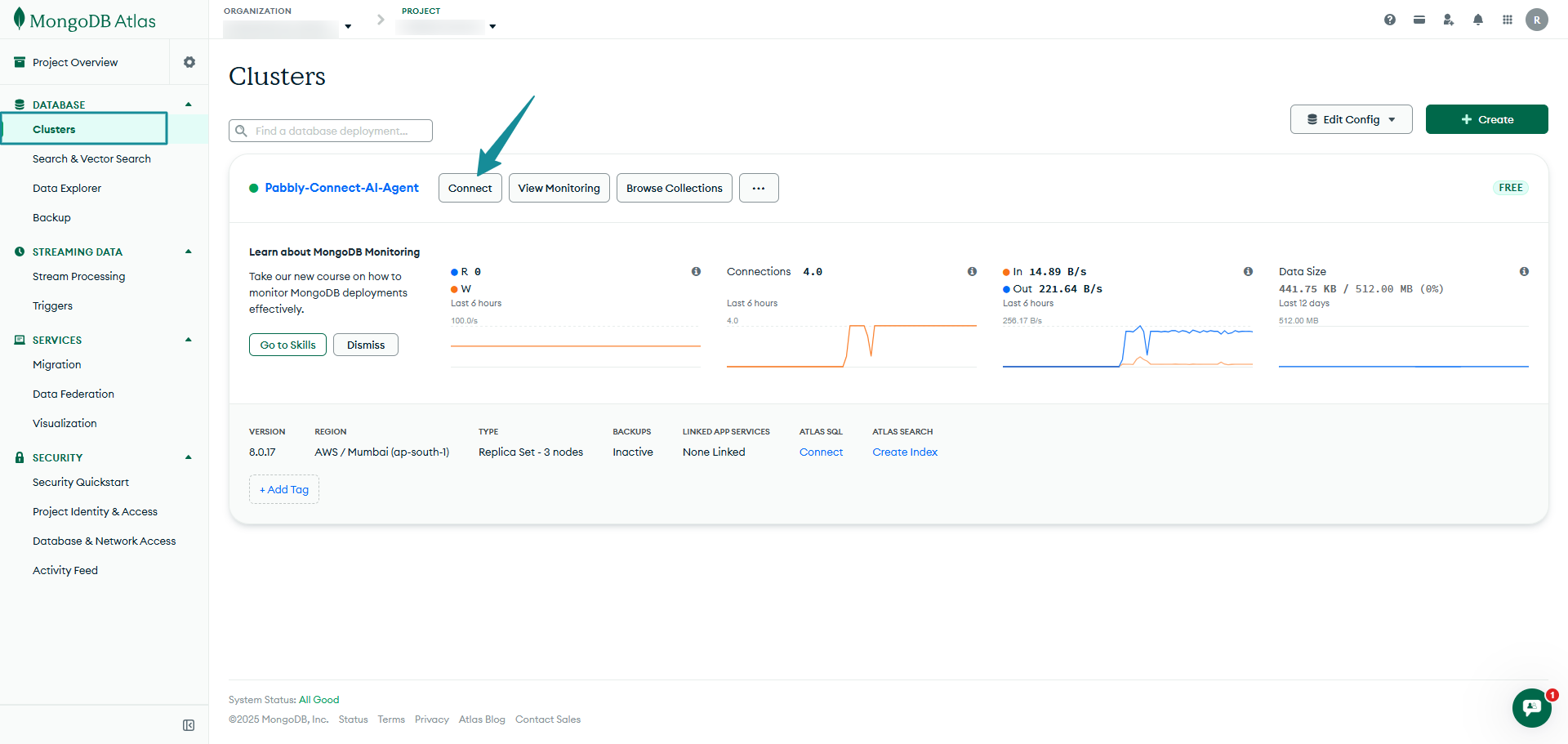Click the Create Index link

tap(904, 452)
